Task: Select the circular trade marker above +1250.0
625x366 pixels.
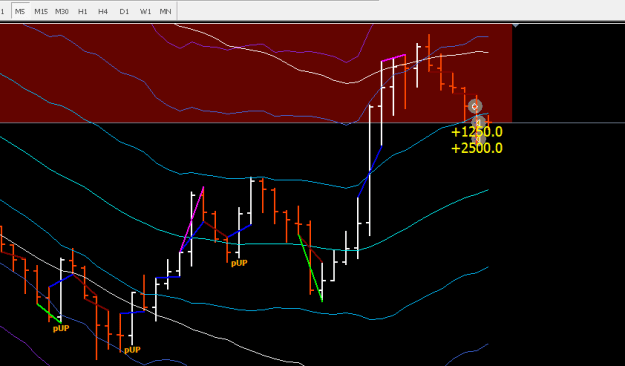Action: tap(474, 106)
